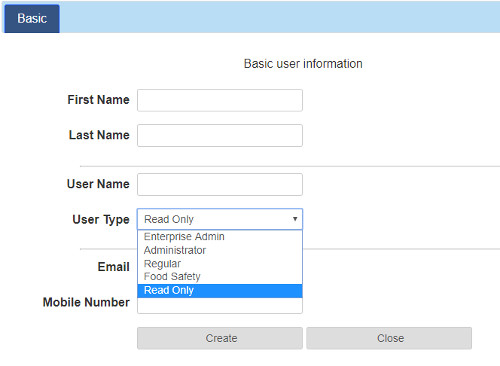The image size is (500, 366).
Task: Select Food Safety user type option
Action: (x=220, y=277)
